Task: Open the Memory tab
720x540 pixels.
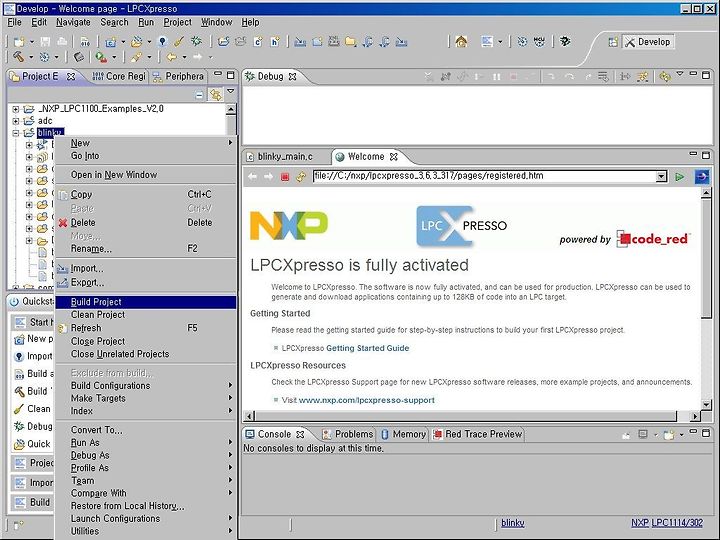Action: (x=404, y=434)
